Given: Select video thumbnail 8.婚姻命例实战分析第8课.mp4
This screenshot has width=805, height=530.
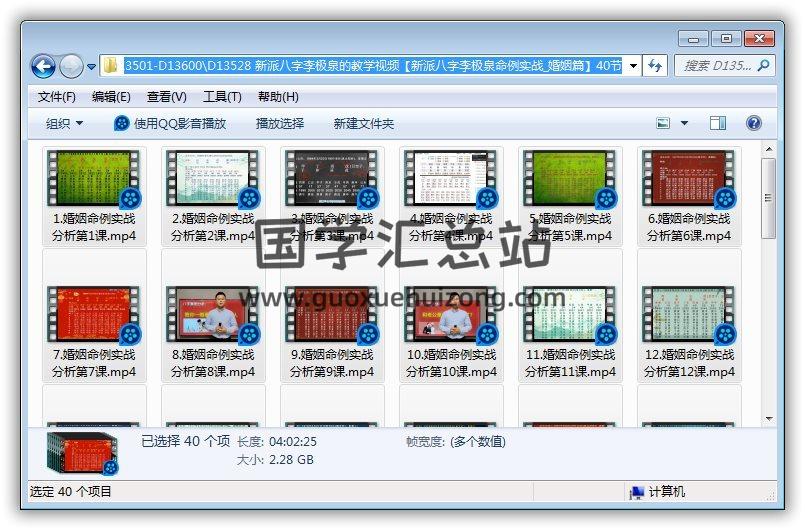Looking at the screenshot, I should pyautogui.click(x=212, y=315).
